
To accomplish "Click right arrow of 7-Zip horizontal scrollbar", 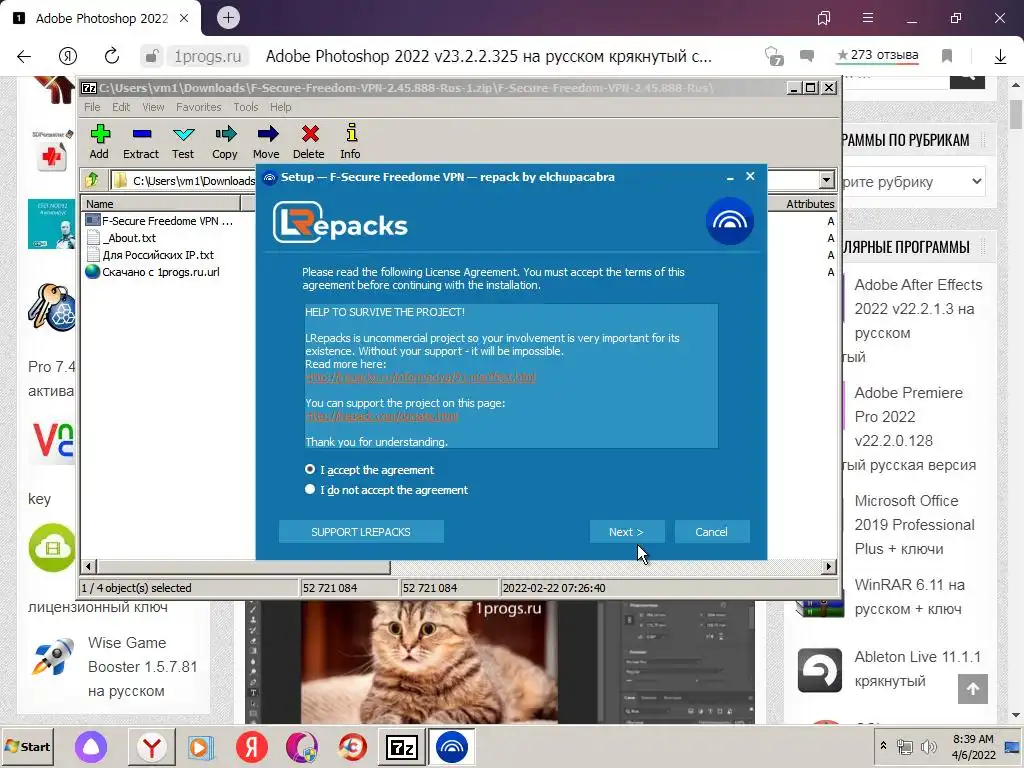I will (829, 566).
